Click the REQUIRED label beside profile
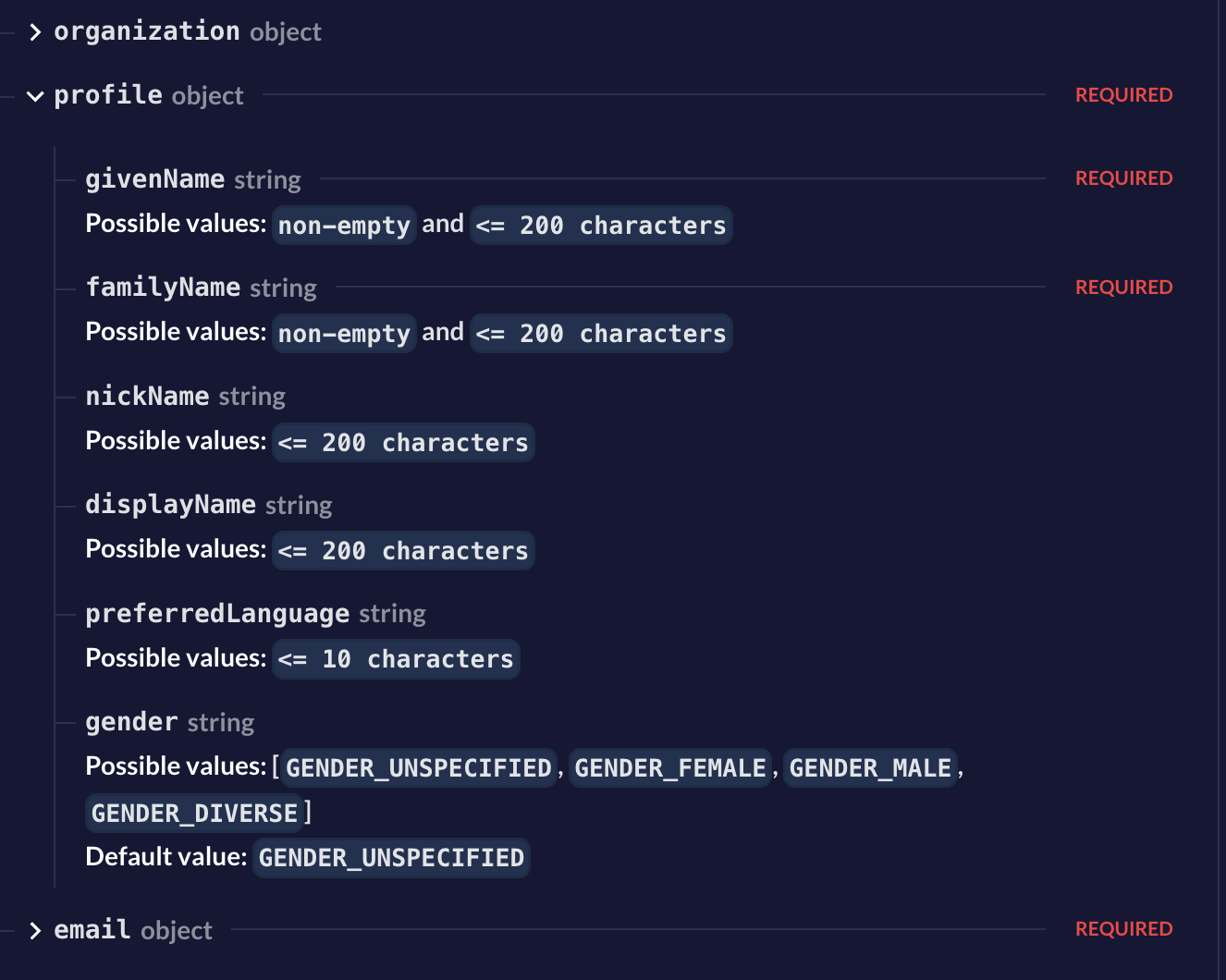 click(1123, 95)
